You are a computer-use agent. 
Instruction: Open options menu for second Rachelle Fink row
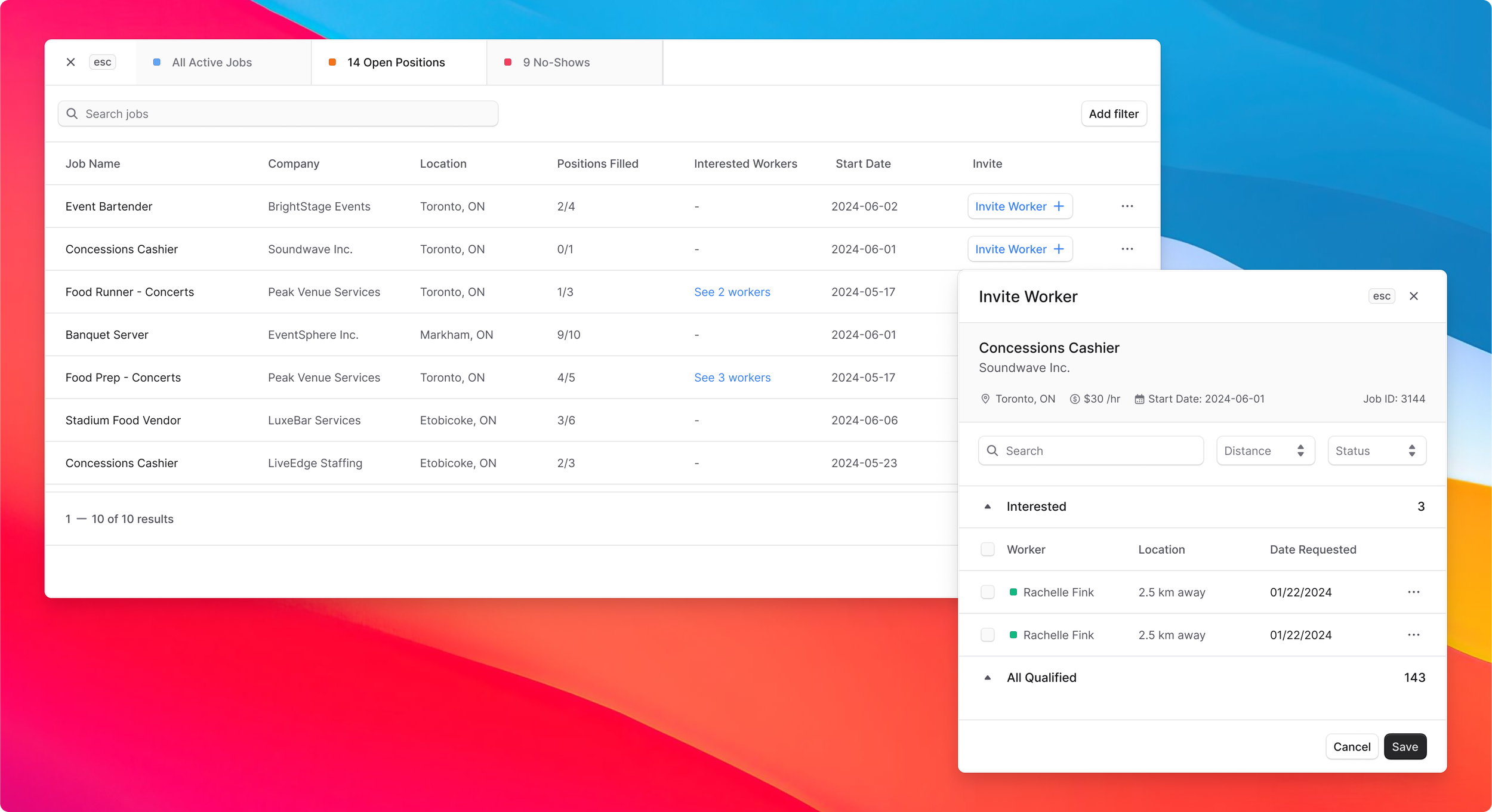(1413, 635)
